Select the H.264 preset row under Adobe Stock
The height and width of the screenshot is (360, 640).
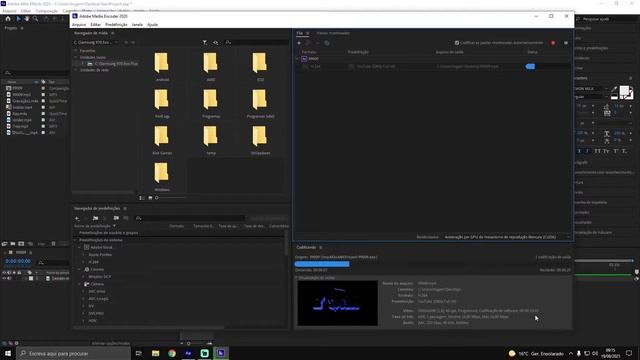(93, 262)
